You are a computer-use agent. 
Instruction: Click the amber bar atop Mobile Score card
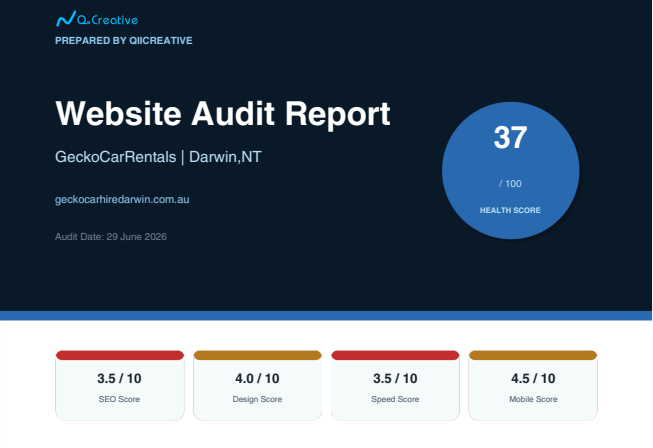tap(533, 355)
